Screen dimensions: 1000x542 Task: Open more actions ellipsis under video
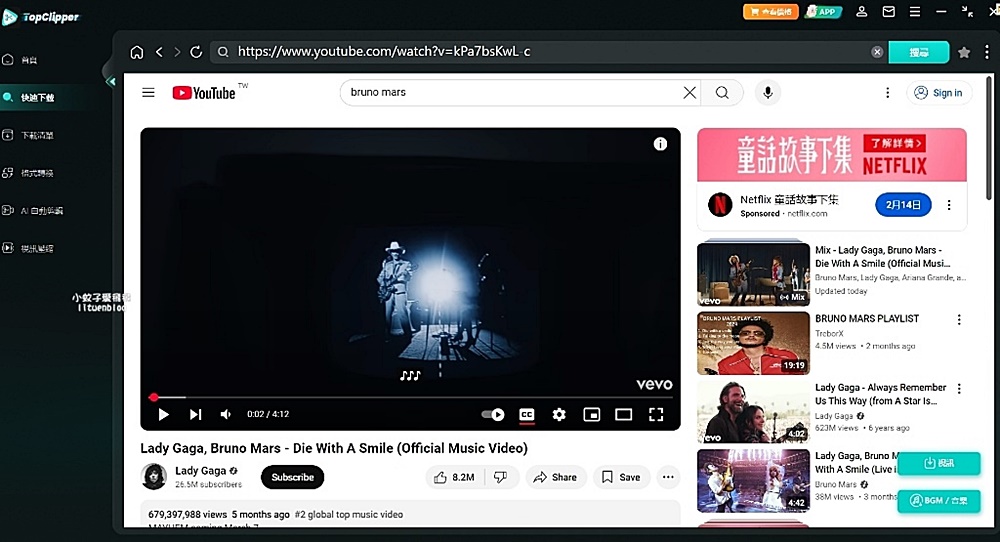(668, 477)
